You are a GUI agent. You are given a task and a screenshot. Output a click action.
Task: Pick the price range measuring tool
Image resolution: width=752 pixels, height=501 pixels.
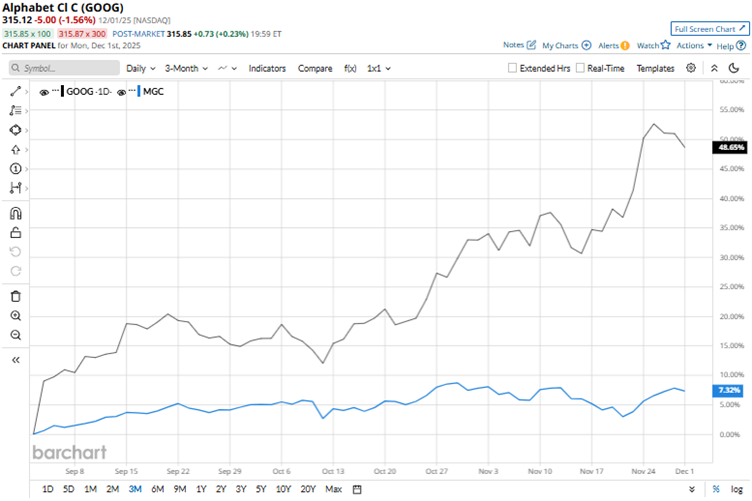pos(15,188)
